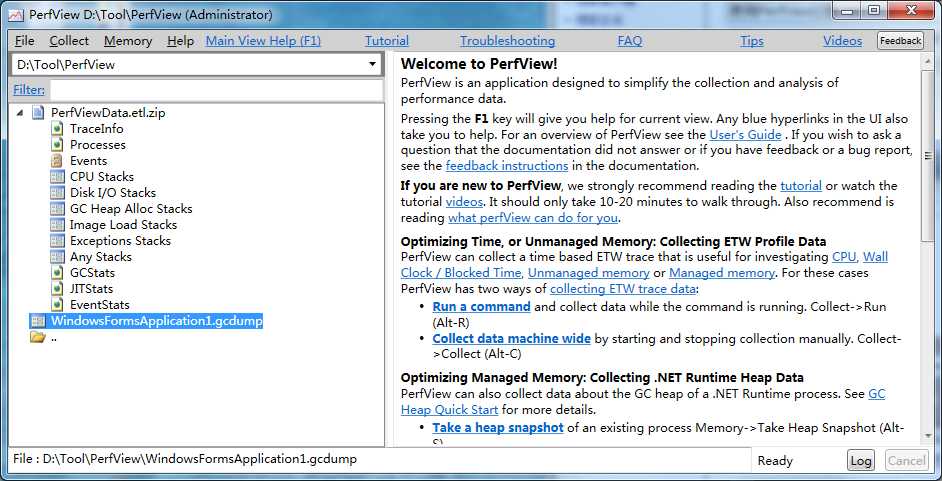Click the CPU Stacks table icon
Screen dimensions: 942x481
coord(57,177)
